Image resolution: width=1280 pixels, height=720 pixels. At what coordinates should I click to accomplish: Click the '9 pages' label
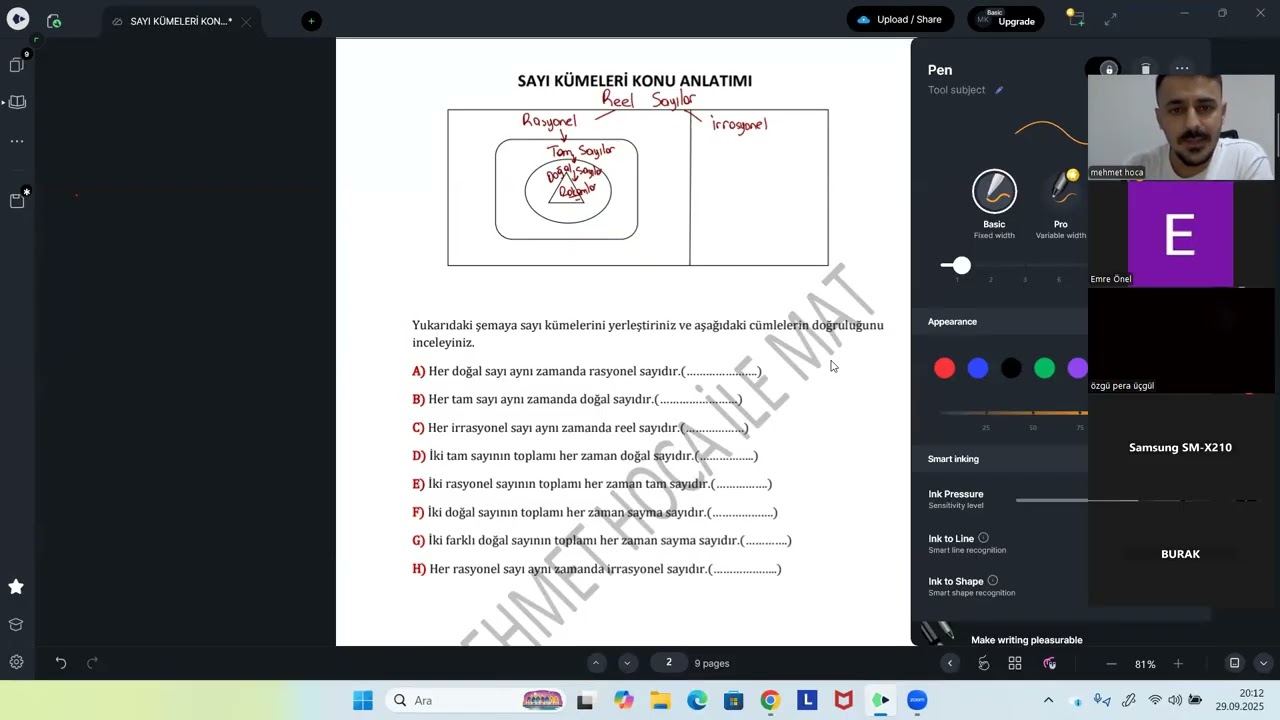pos(712,663)
